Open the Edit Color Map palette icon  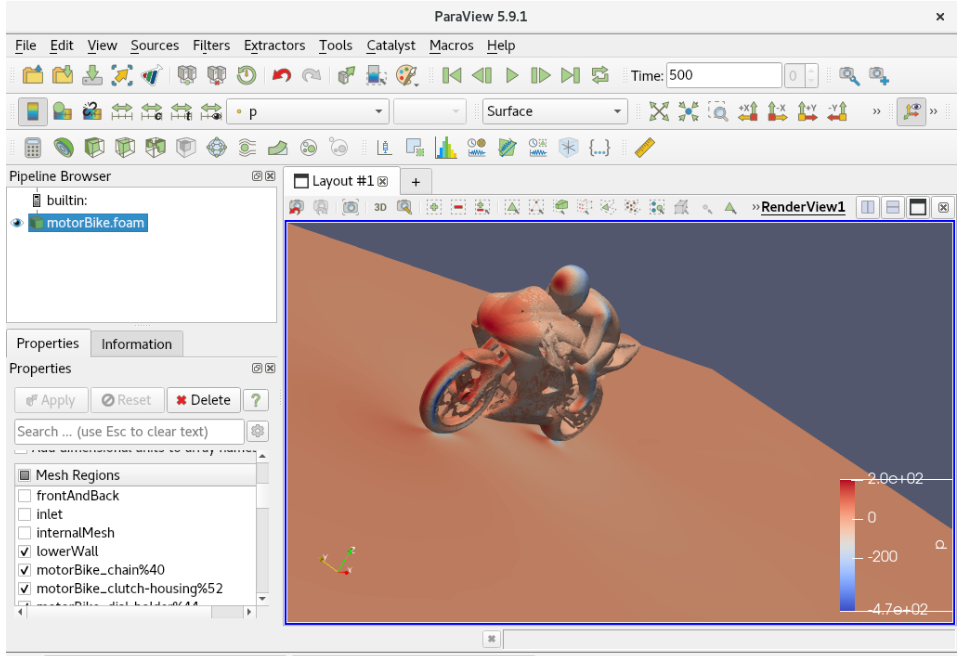(61, 111)
